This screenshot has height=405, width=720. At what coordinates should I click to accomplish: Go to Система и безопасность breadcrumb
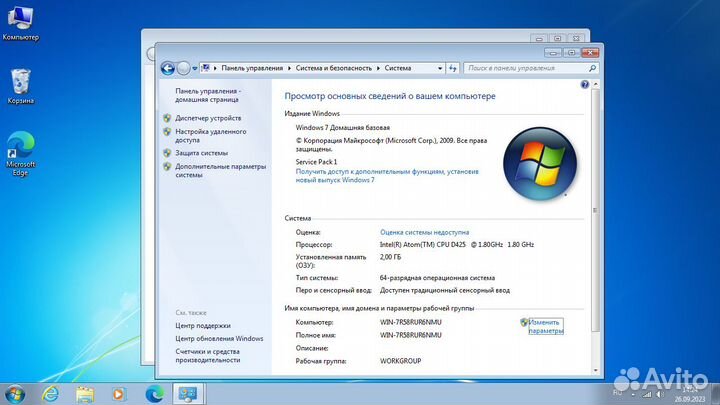334,68
